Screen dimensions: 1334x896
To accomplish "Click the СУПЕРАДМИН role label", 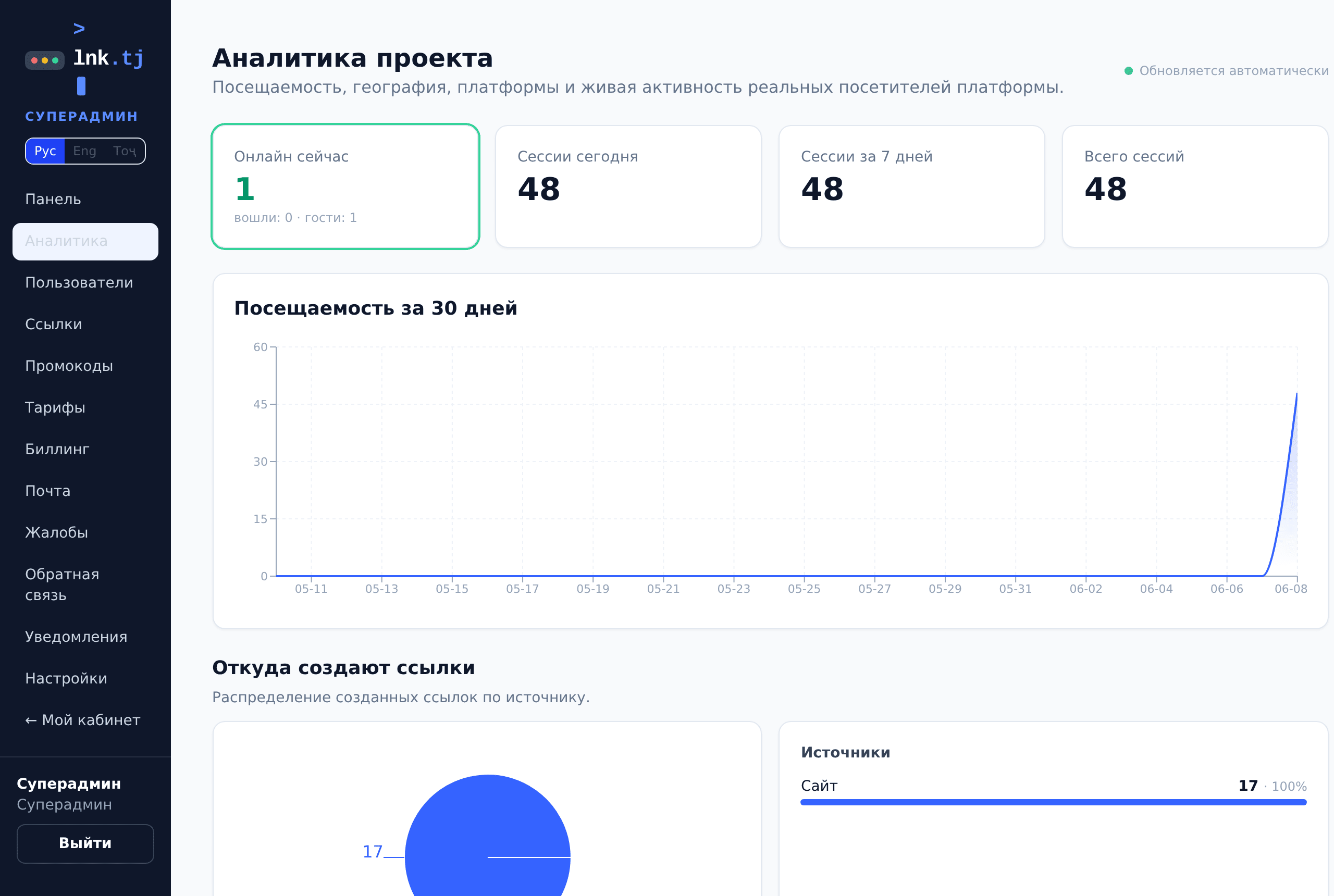I will click(82, 117).
